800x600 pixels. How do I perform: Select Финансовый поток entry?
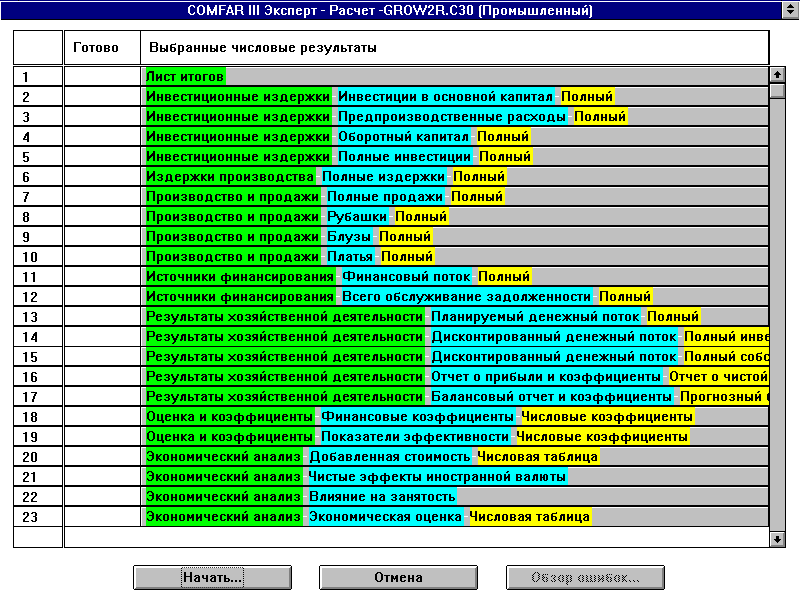(406, 277)
